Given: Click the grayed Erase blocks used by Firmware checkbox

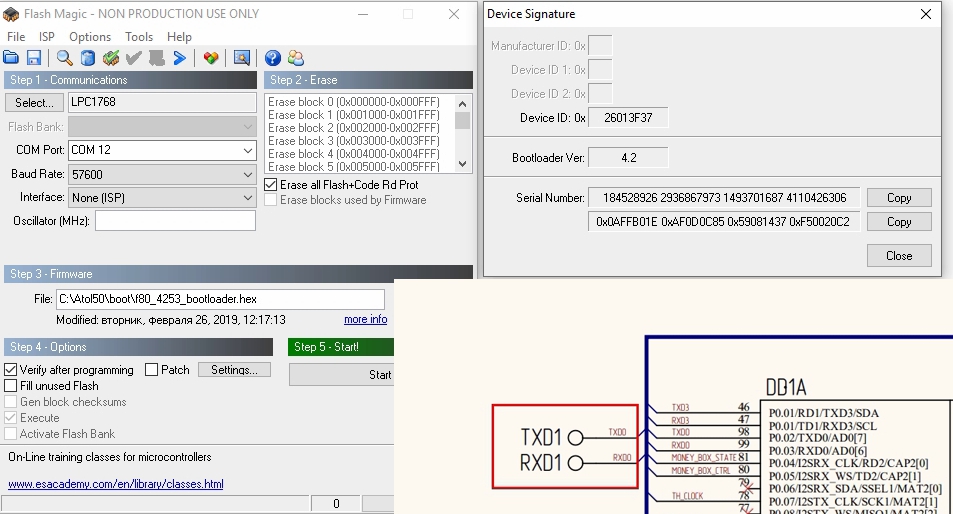Looking at the screenshot, I should pyautogui.click(x=270, y=200).
